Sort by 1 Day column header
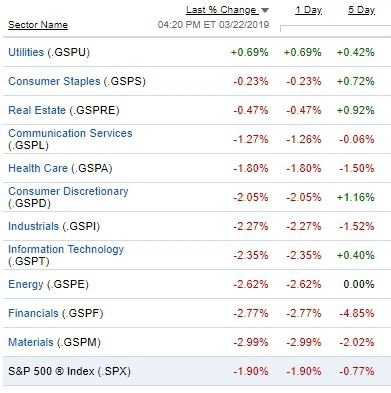The width and height of the screenshot is (391, 393). pos(309,10)
